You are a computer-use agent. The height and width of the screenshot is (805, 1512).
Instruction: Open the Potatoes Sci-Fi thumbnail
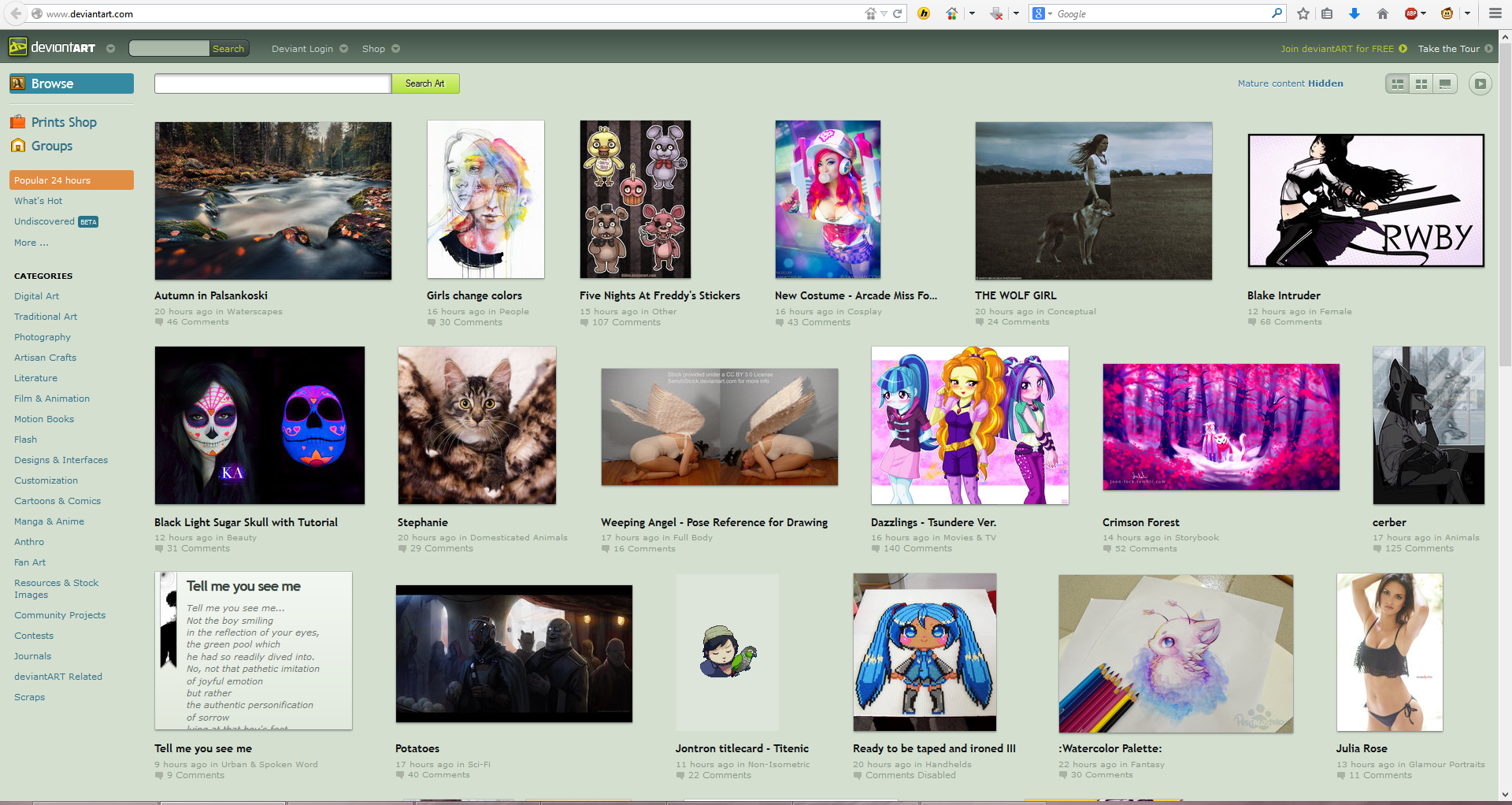click(x=514, y=654)
